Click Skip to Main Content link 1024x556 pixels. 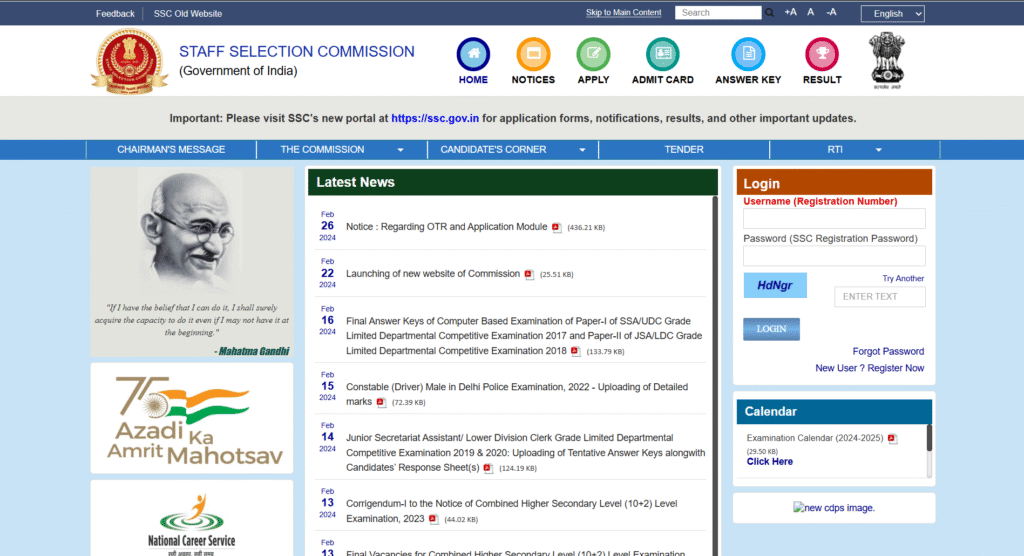623,12
